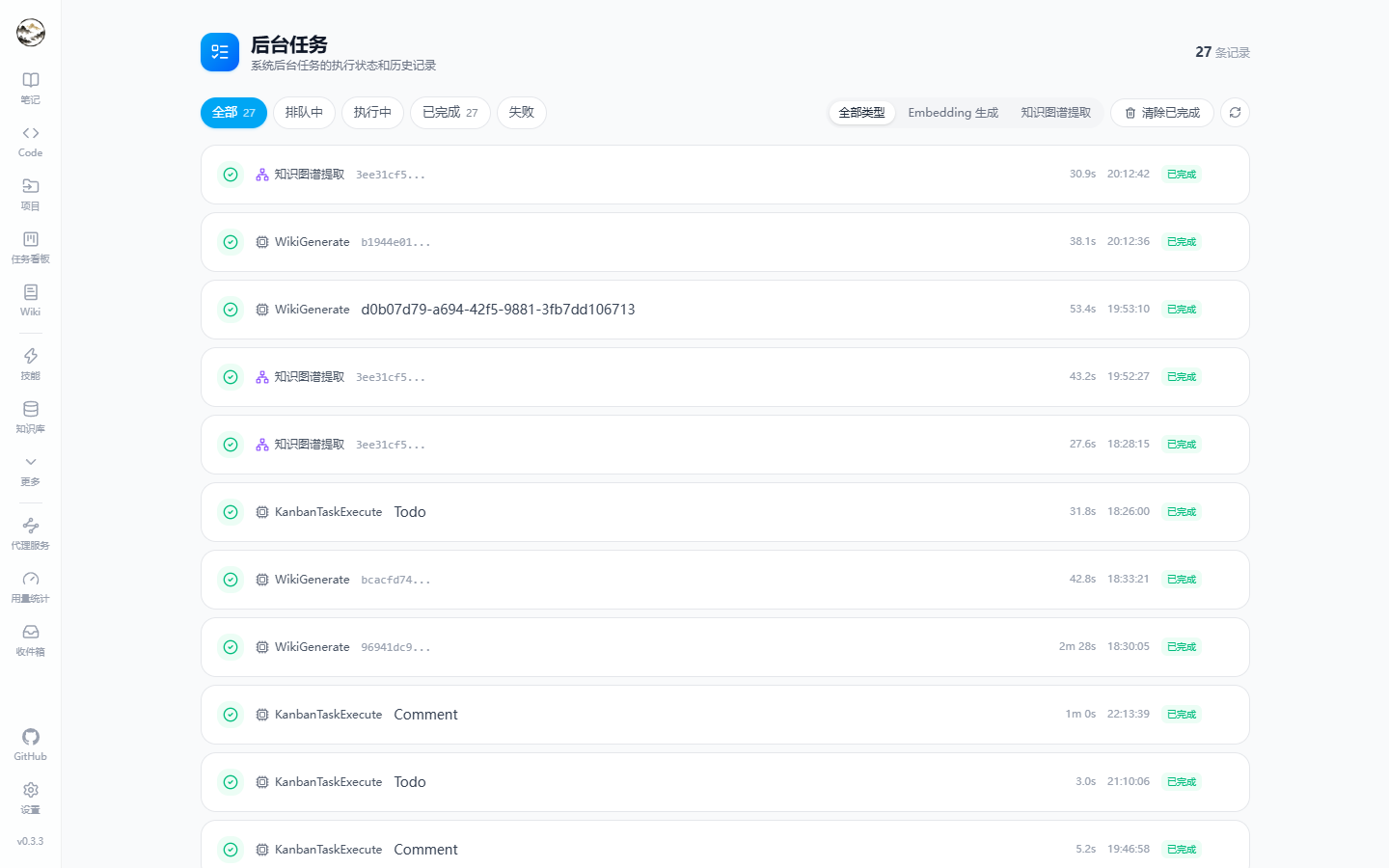Open the WikiGenerate bcacfd74 task
This screenshot has width=1389, height=868.
725,580
